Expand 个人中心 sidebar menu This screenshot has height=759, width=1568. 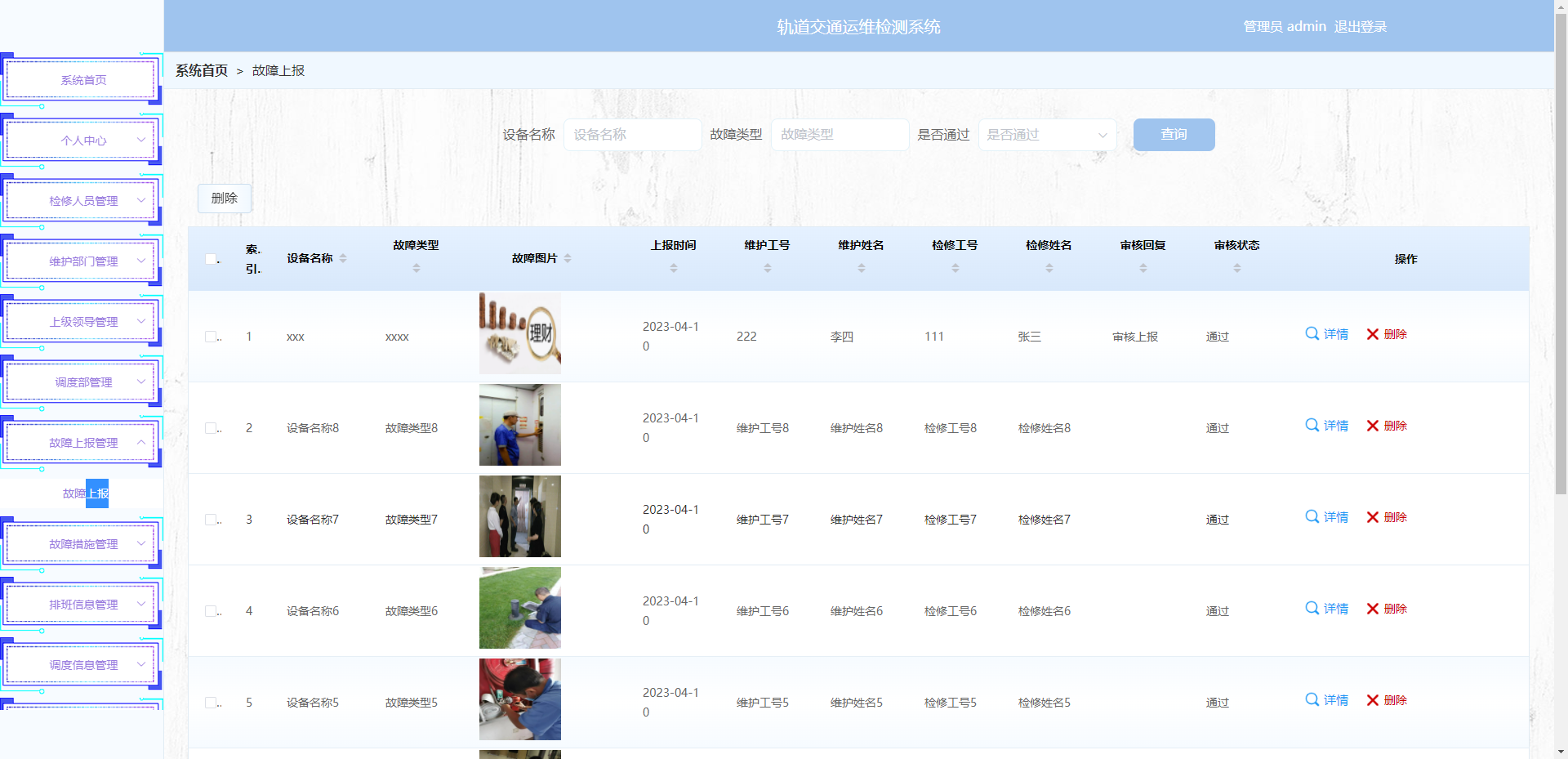click(82, 141)
